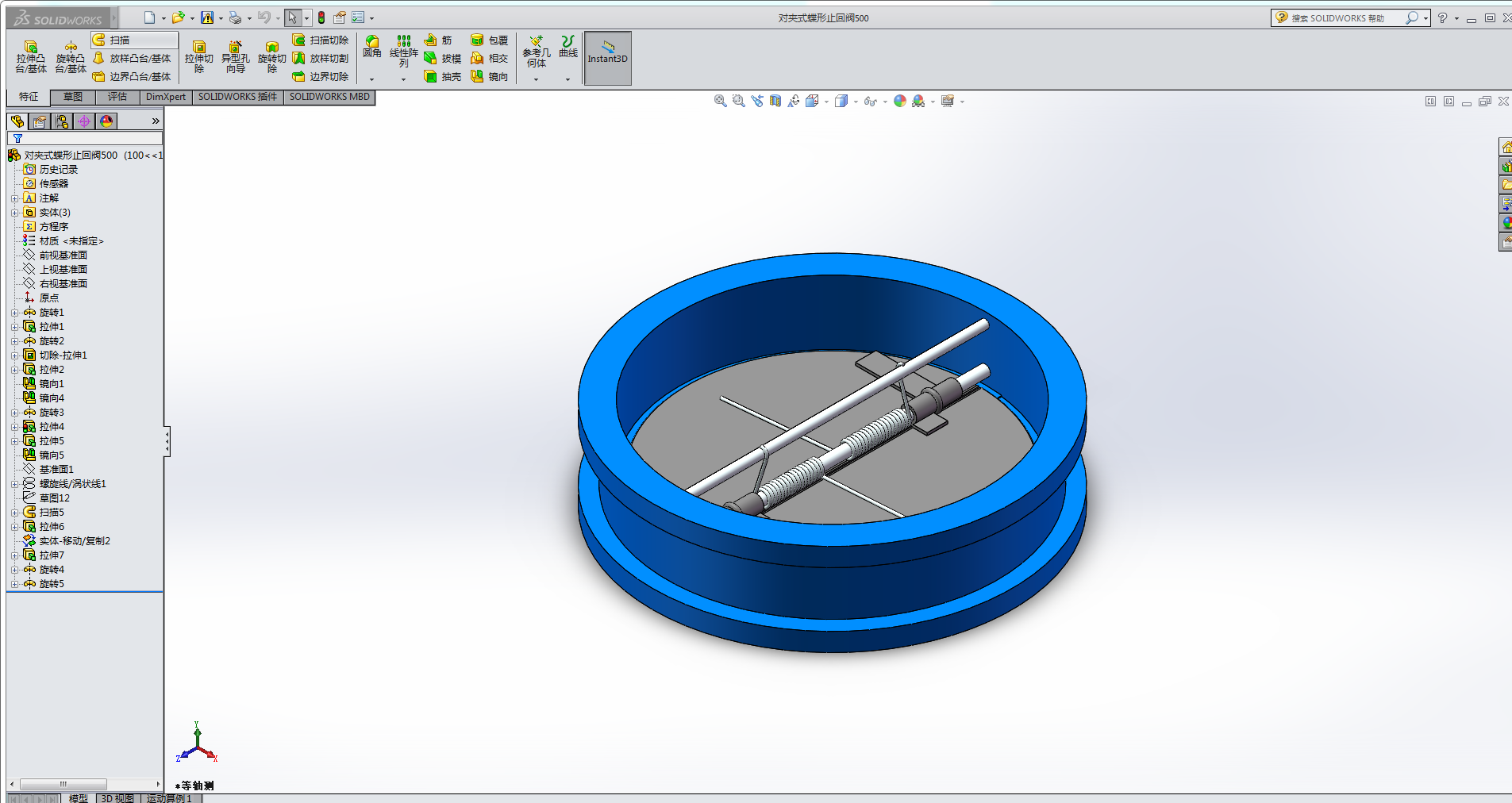Click the Edit Appearance color ball
Image resolution: width=1512 pixels, height=803 pixels.
click(899, 101)
